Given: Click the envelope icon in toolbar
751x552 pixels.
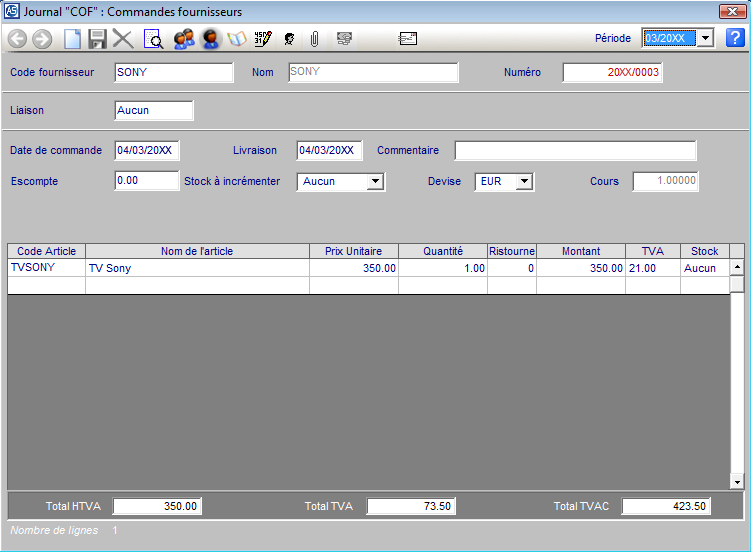Looking at the screenshot, I should click(408, 39).
